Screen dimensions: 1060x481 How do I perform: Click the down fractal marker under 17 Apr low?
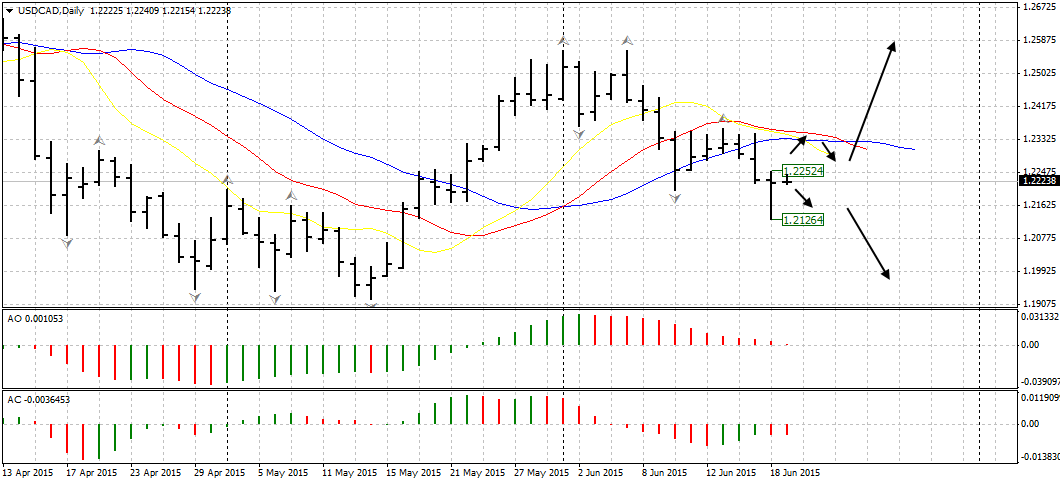[67, 243]
